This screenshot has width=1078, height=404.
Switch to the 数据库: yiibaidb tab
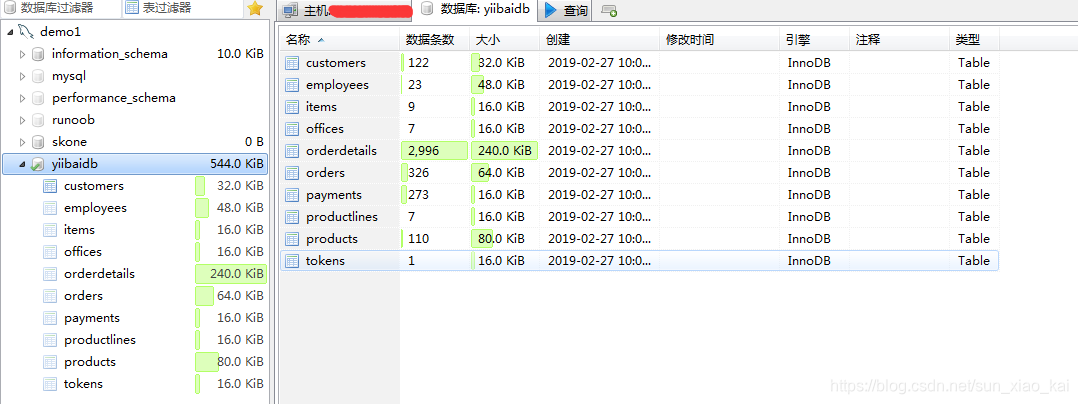476,10
